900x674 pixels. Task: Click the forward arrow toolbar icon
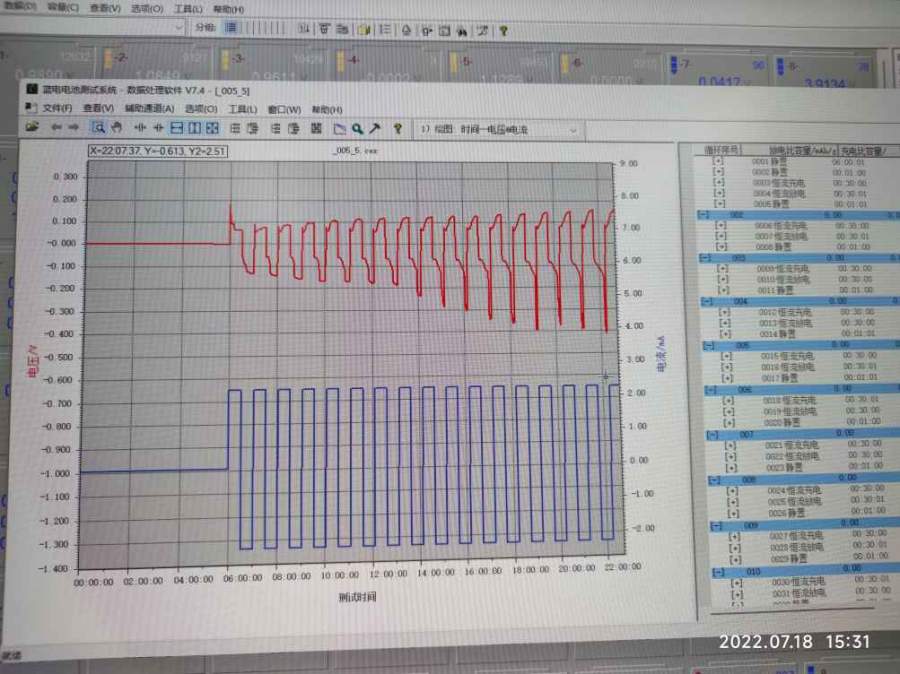74,128
